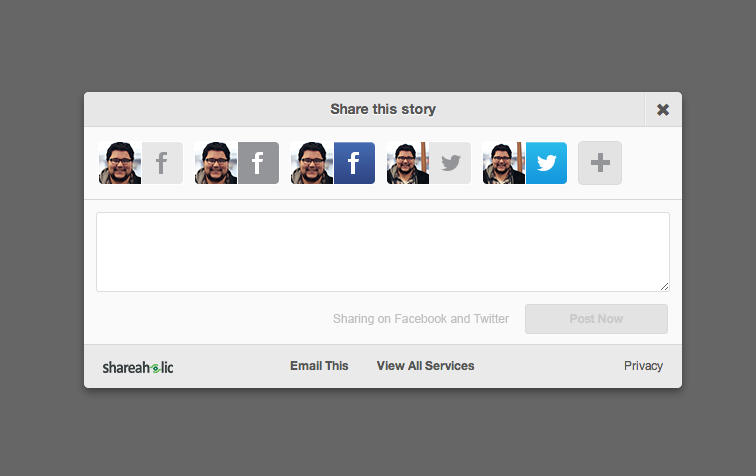
Task: Click Sharing on Facebook and Twitter text
Action: pyautogui.click(x=421, y=319)
